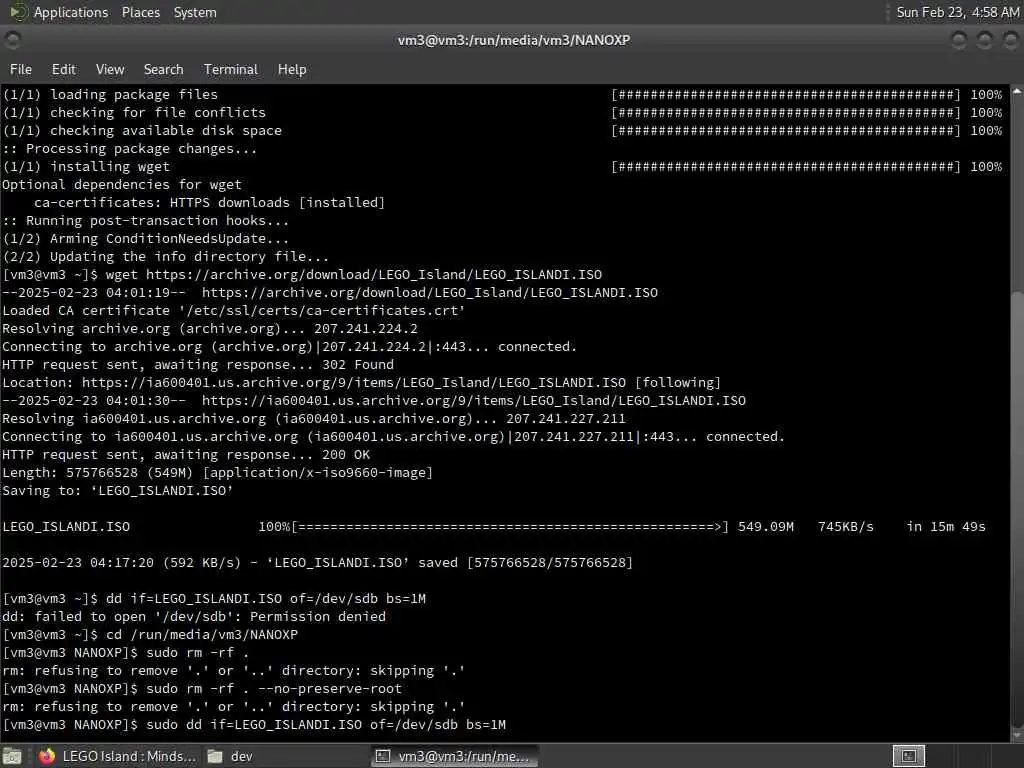Minimize the terminal window

click(x=959, y=40)
